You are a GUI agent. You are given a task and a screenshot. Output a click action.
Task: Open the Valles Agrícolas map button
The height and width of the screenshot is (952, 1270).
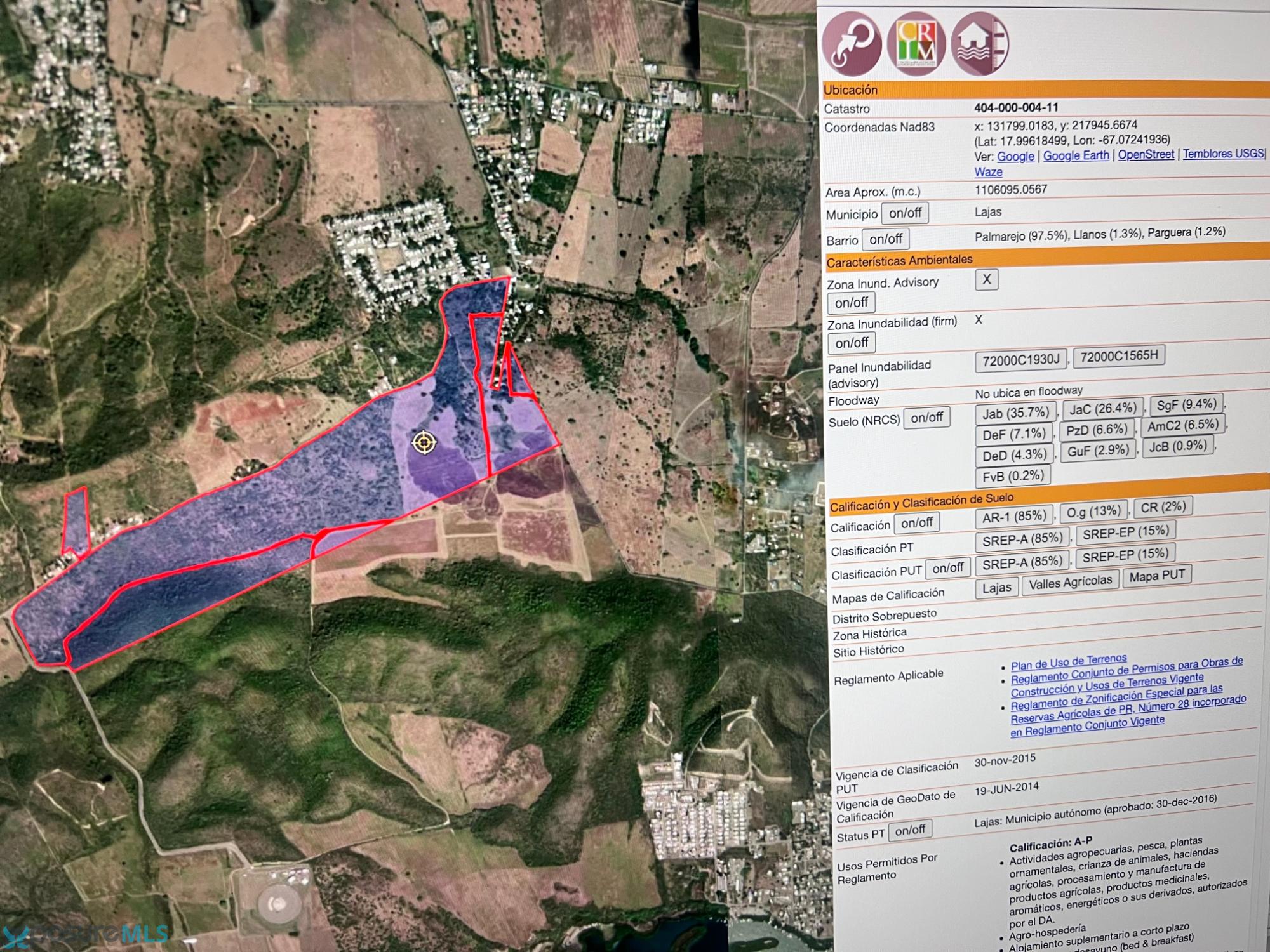[x=1070, y=582]
